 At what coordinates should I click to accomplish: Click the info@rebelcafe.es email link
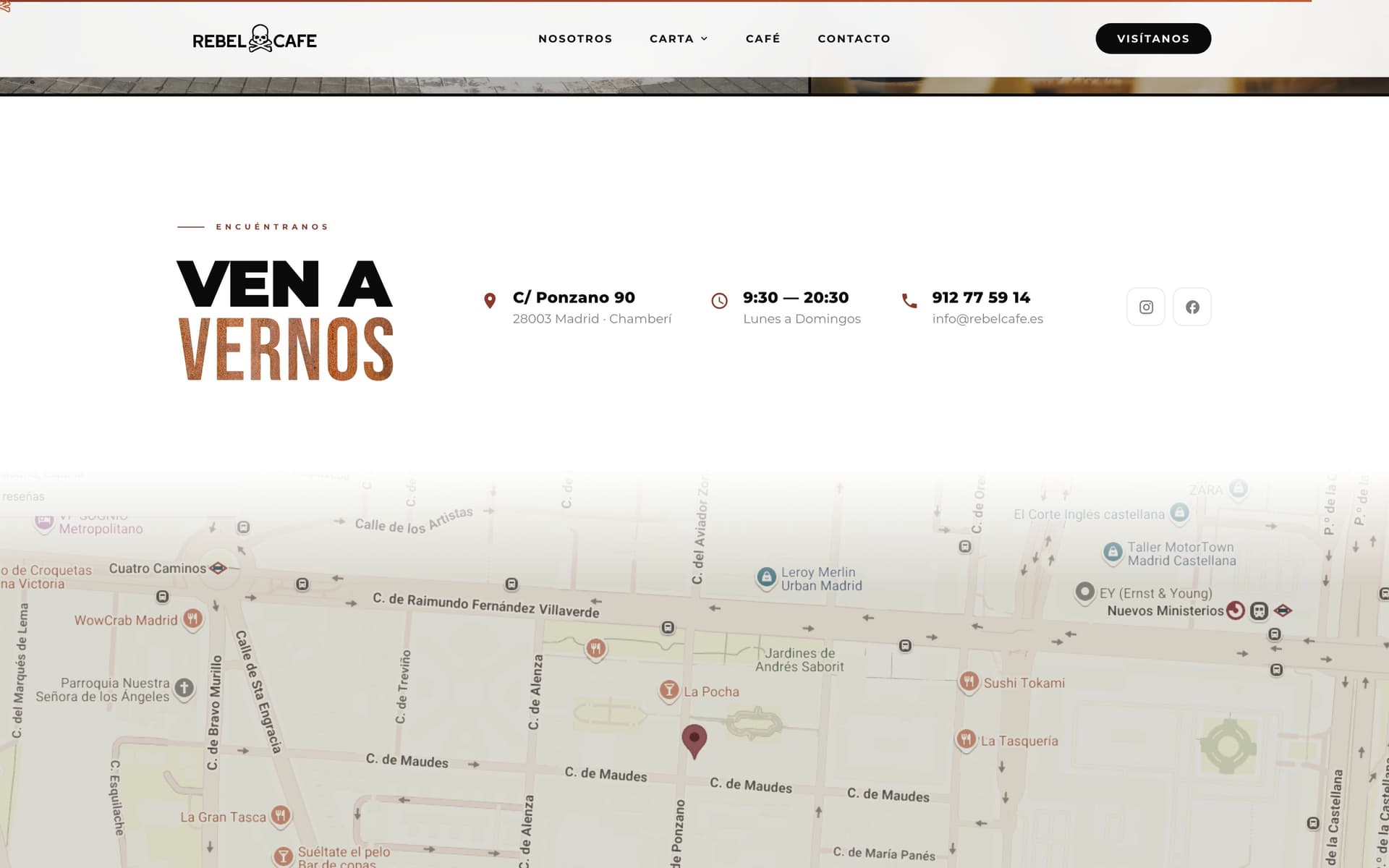pos(987,319)
